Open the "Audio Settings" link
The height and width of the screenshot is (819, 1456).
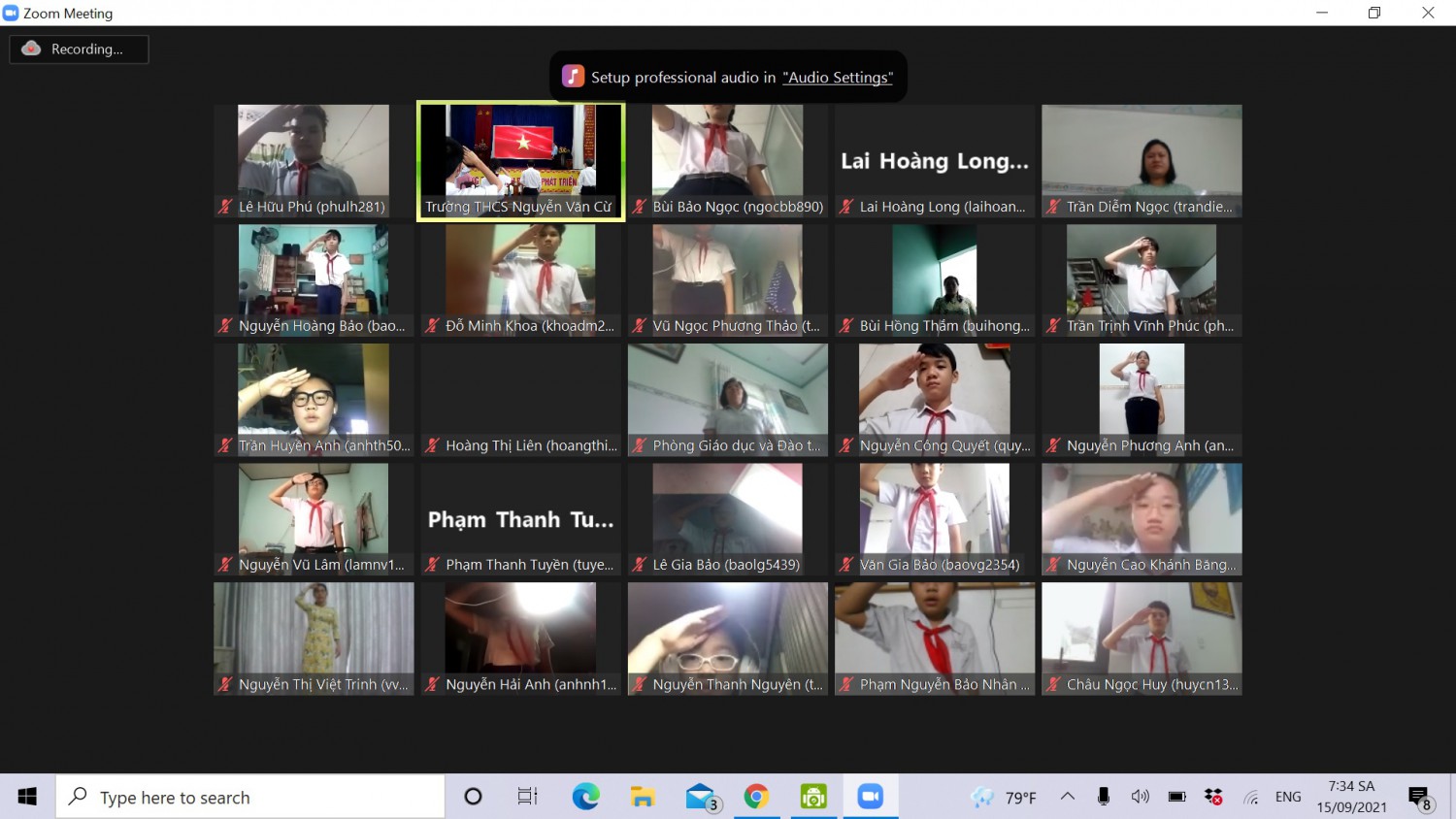point(837,78)
